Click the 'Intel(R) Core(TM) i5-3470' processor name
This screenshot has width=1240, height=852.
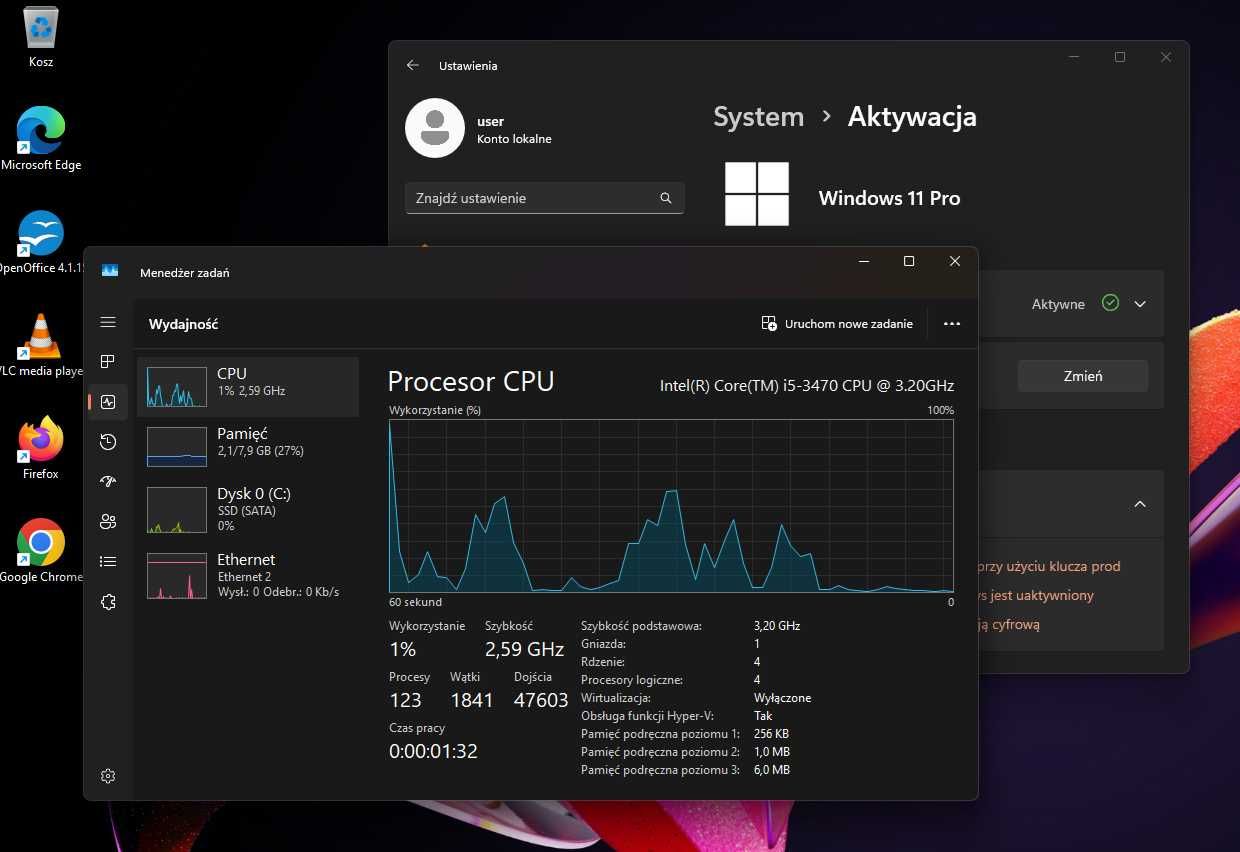(x=807, y=385)
